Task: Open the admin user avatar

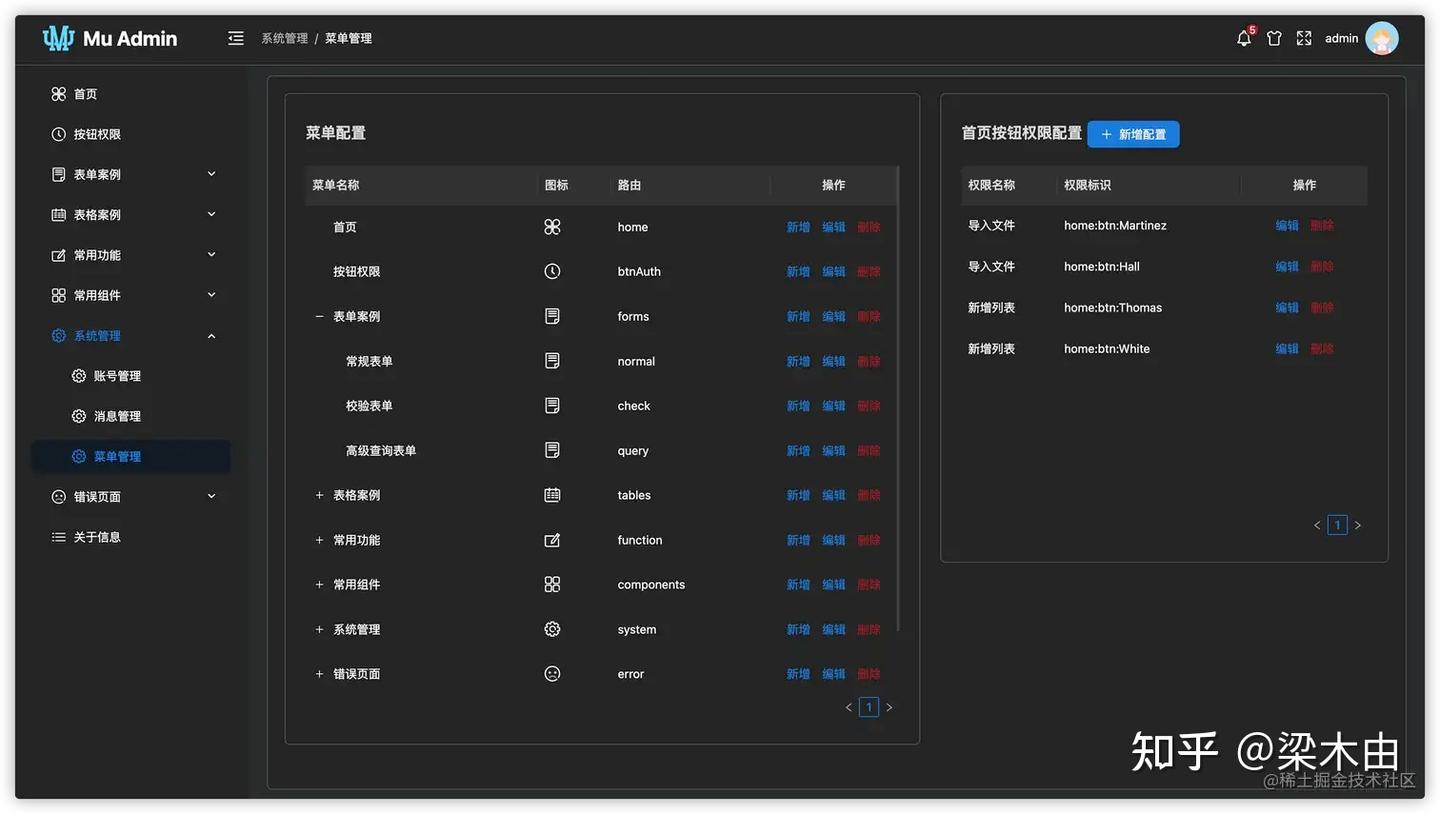Action: click(1381, 38)
